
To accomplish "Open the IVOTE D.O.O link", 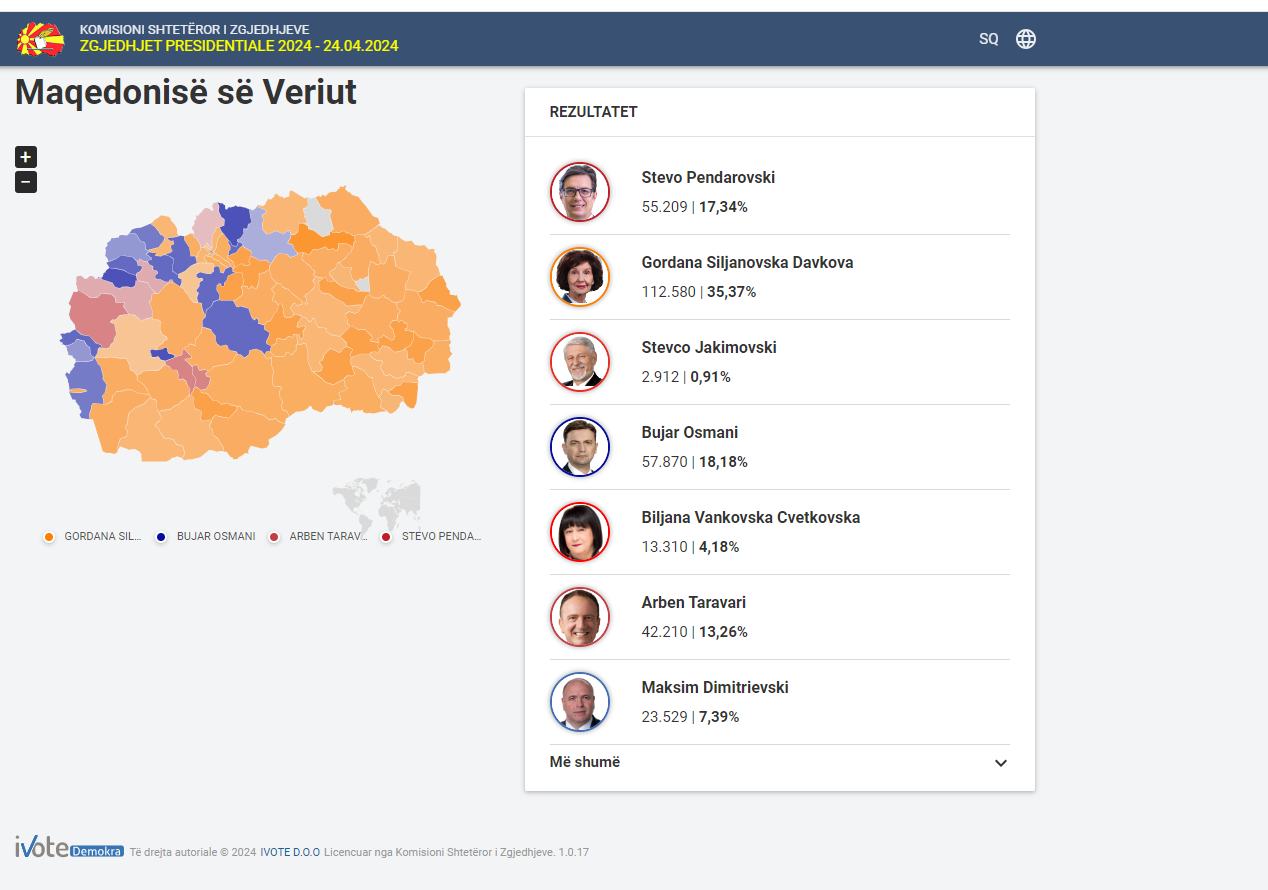I will coord(290,852).
